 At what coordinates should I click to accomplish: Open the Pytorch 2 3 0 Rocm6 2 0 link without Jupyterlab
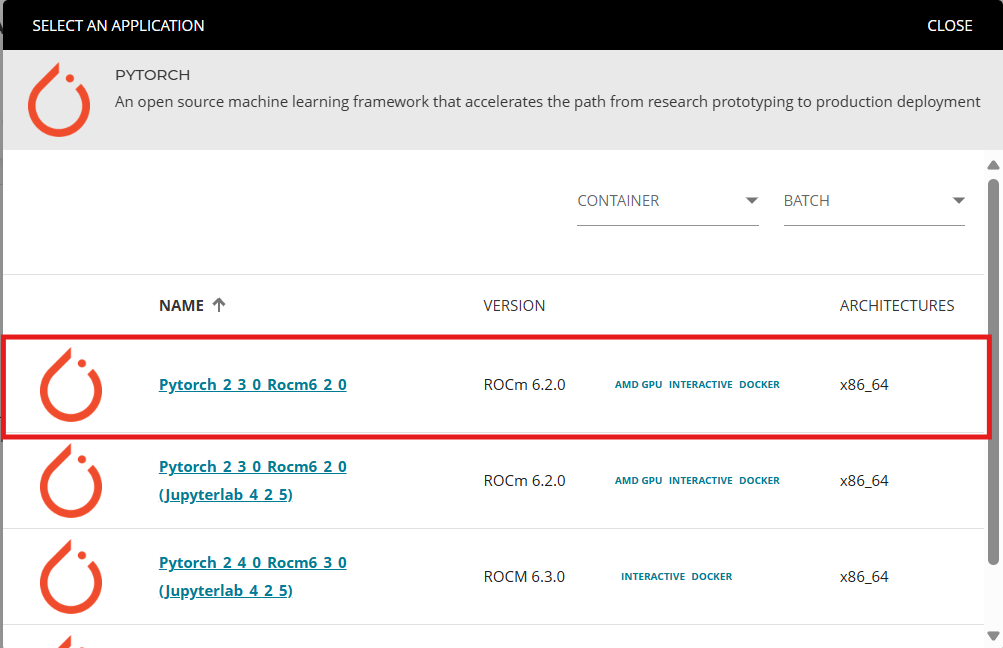click(253, 384)
